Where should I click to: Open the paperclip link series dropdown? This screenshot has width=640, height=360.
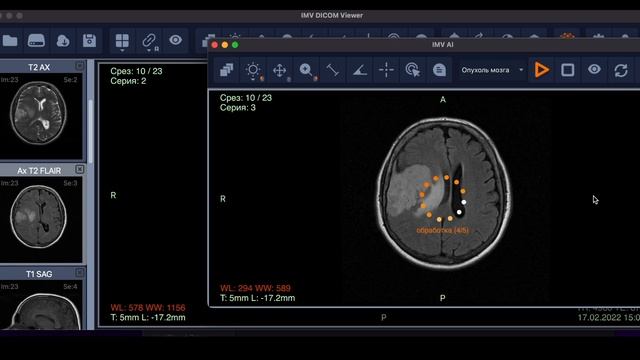point(149,42)
